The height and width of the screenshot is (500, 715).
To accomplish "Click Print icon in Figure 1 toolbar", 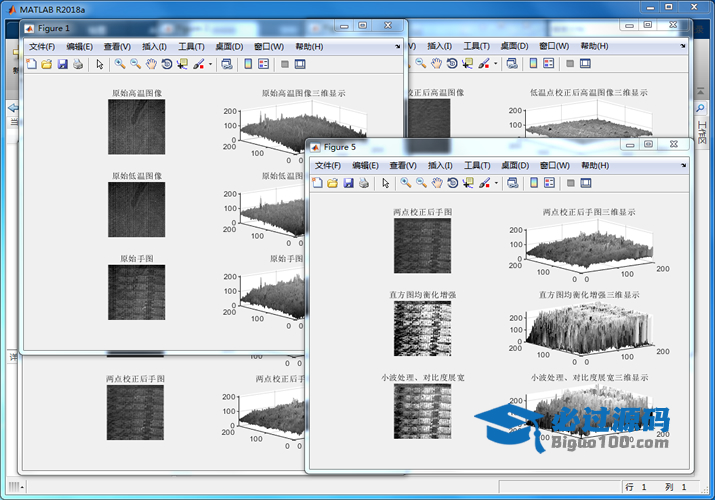I will pyautogui.click(x=78, y=64).
